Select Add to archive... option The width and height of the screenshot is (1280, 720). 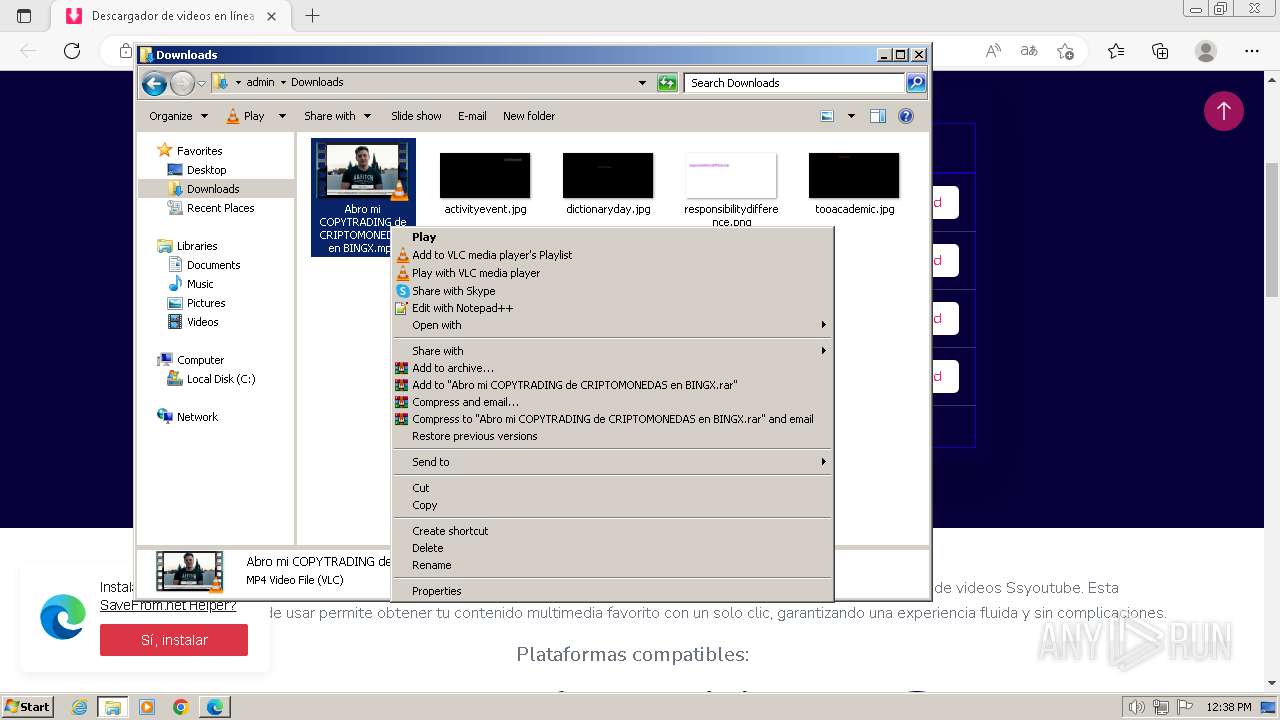tap(612, 368)
